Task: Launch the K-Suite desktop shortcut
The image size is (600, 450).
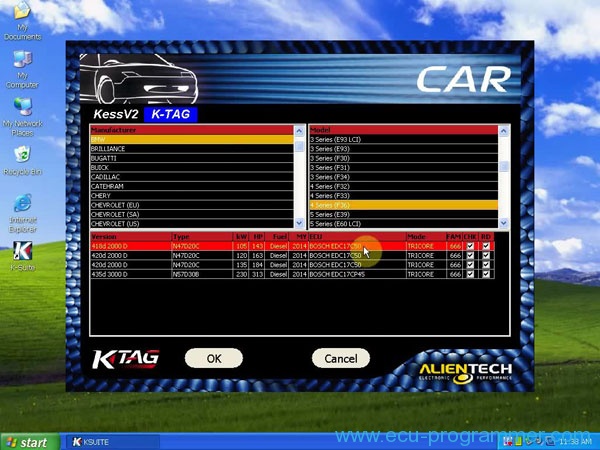Action: [x=22, y=250]
